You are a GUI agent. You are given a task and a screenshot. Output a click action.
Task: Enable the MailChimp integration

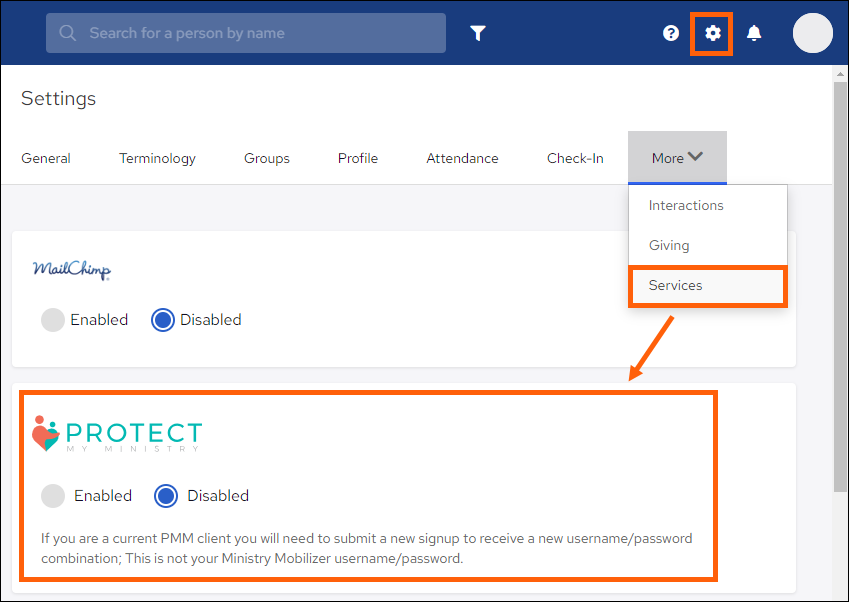tap(52, 319)
